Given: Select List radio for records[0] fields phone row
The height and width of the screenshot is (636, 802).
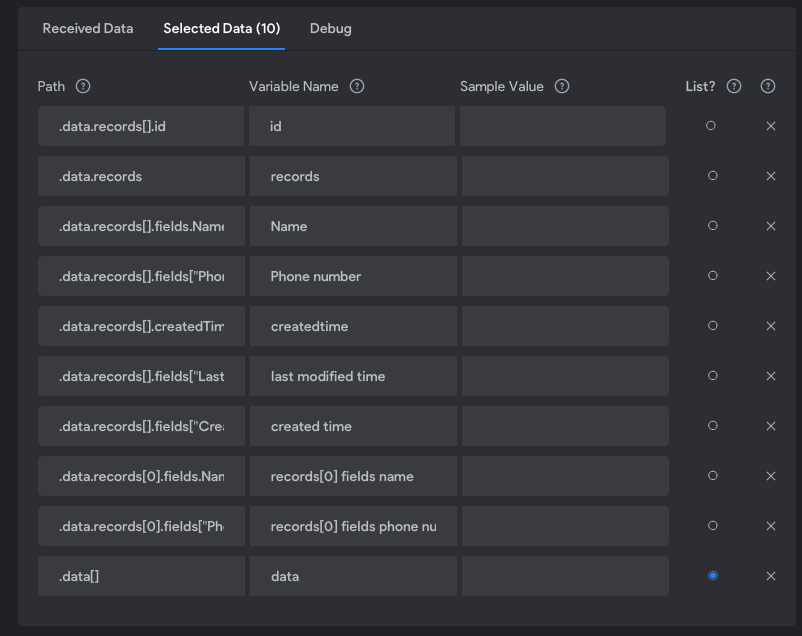Looking at the screenshot, I should [x=712, y=525].
